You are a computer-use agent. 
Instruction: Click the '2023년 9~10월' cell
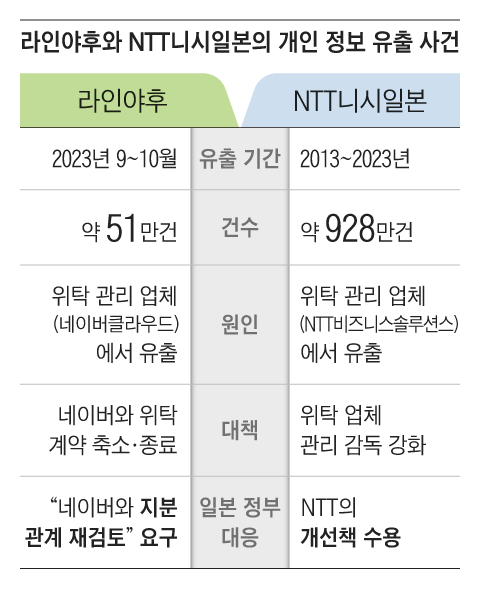point(114,159)
